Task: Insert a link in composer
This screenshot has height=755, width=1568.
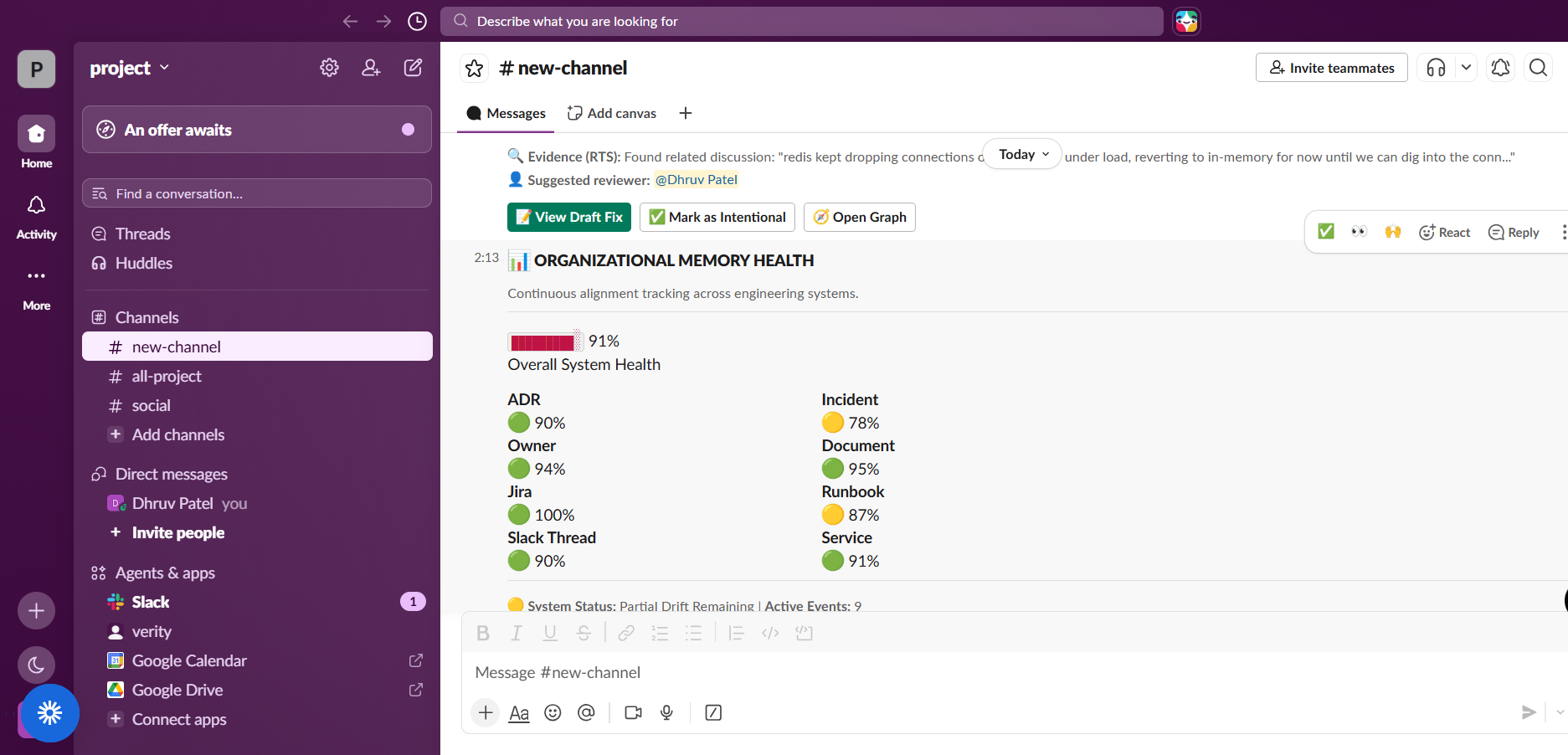Action: 626,633
